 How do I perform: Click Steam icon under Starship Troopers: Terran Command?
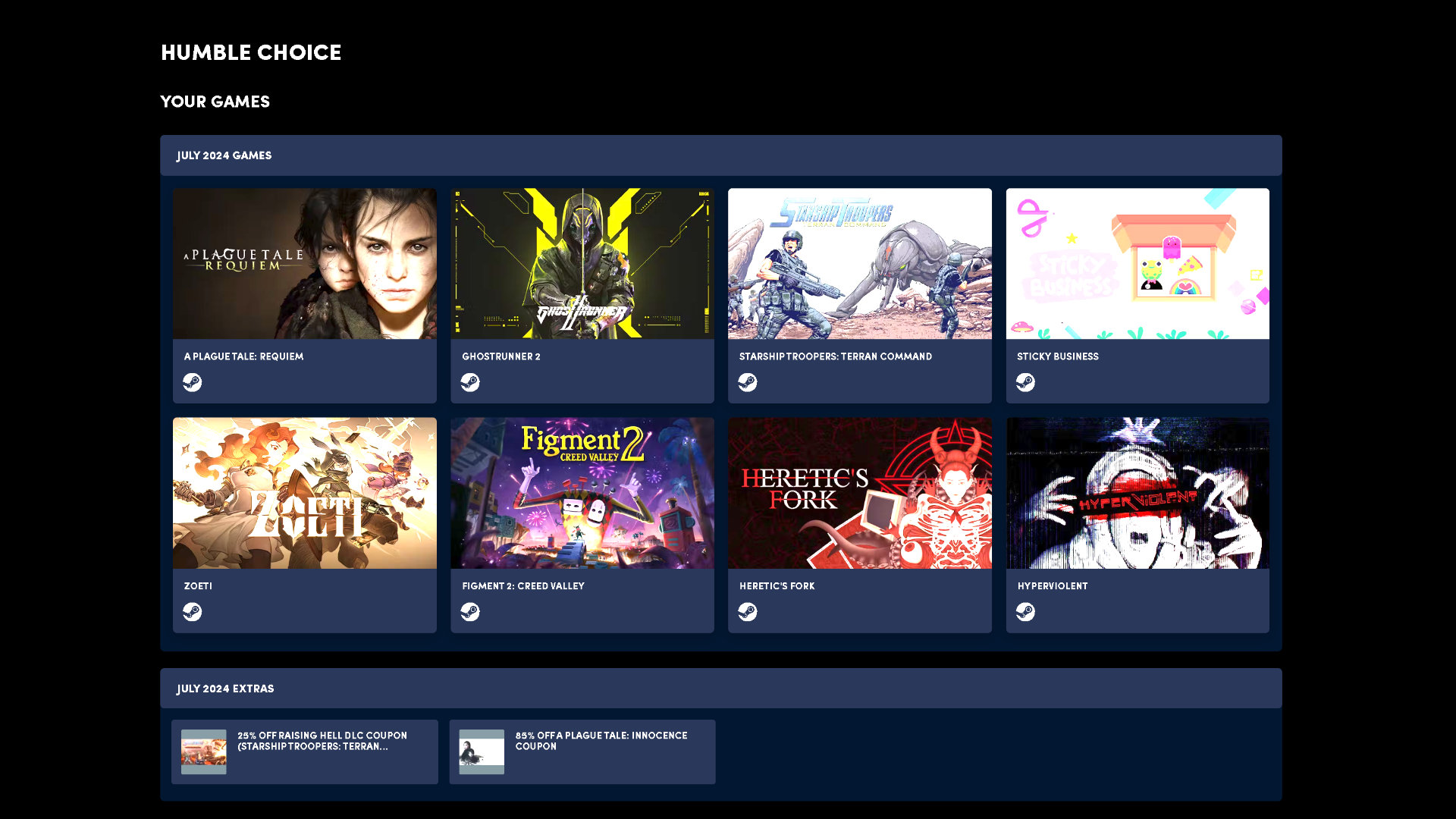(x=748, y=382)
